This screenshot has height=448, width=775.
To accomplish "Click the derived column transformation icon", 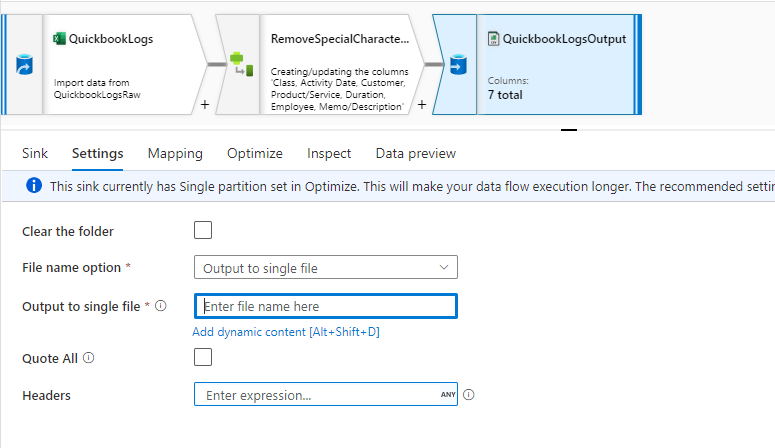I will [x=242, y=65].
